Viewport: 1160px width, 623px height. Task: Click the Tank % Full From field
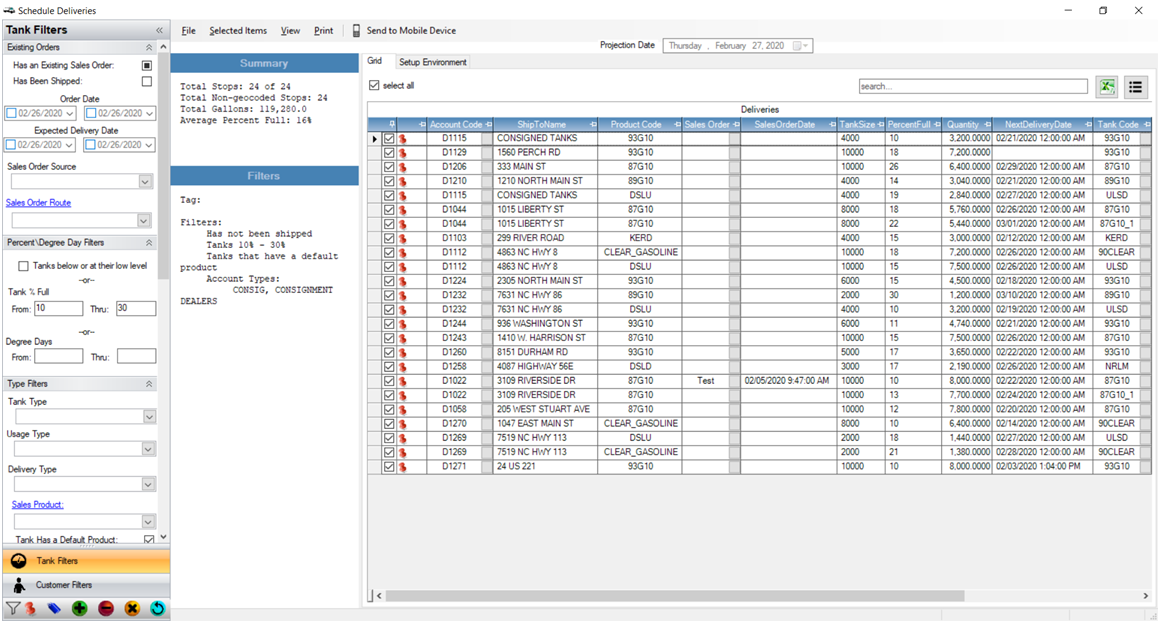tap(58, 309)
